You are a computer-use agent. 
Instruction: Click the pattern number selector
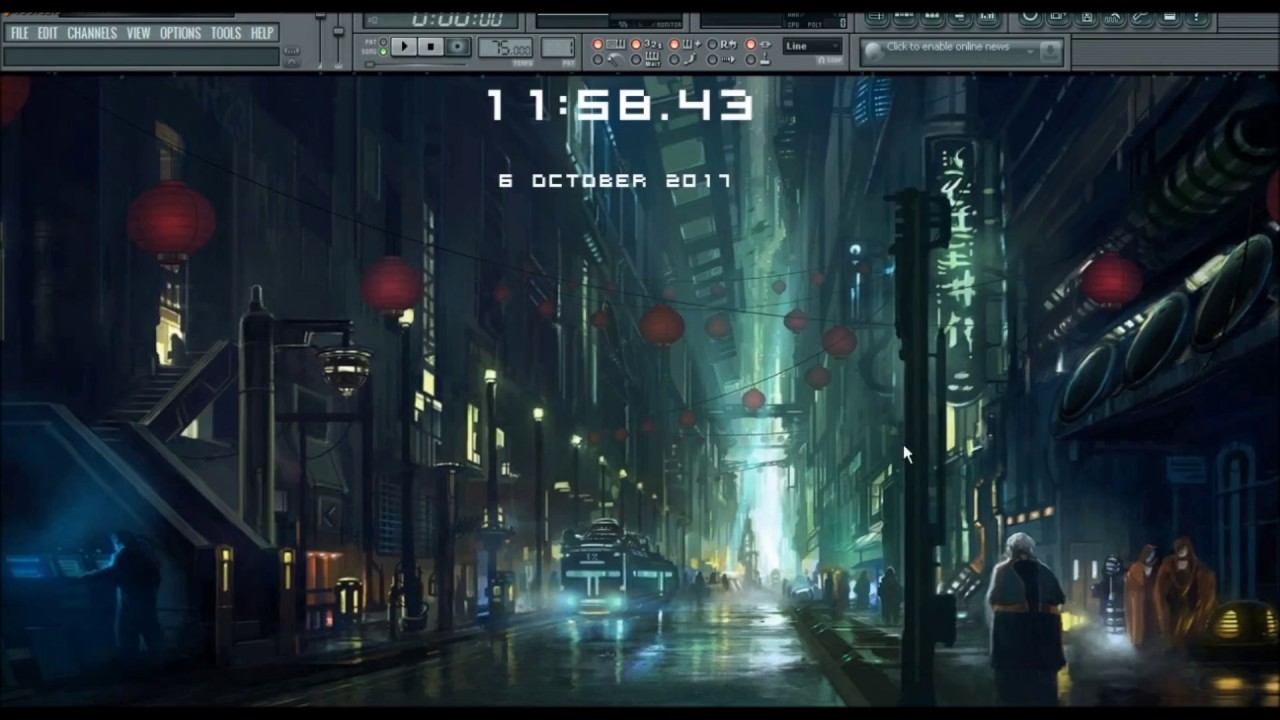click(x=558, y=47)
